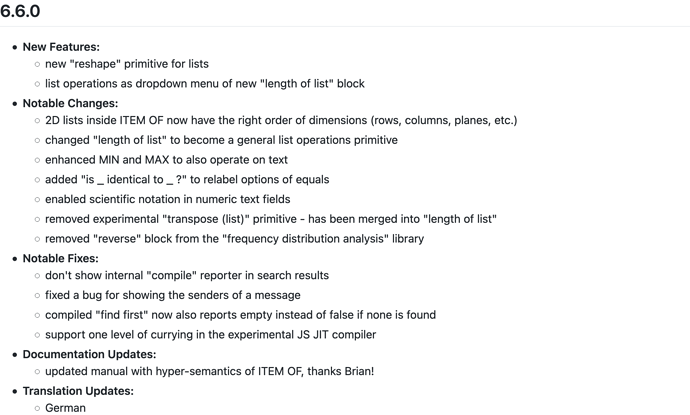This screenshot has height=415, width=690.
Task: Click the 'is _ identical to _ ?' entry
Action: [187, 180]
